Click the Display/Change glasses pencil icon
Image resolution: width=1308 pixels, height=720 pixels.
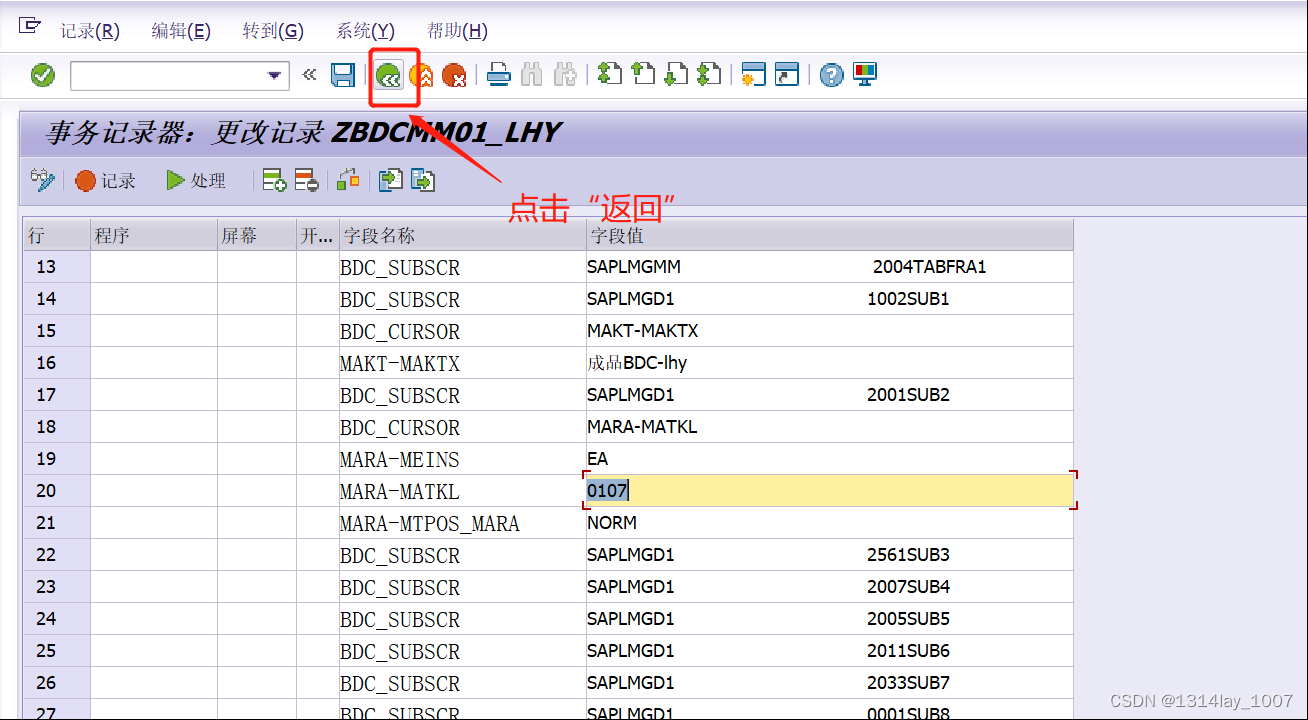click(43, 180)
